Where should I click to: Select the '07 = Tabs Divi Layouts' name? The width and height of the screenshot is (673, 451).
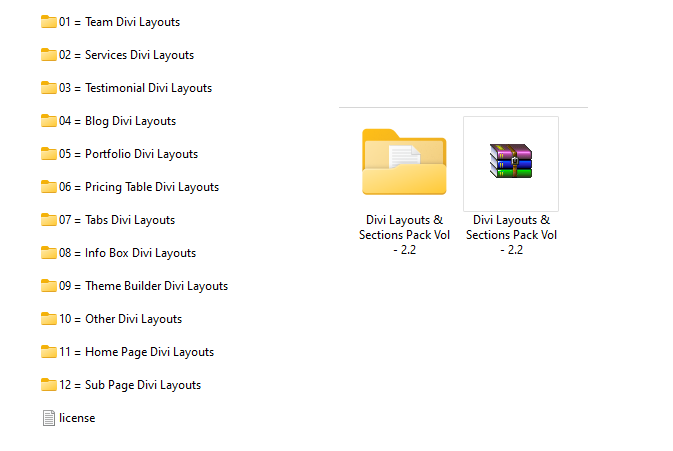117,220
